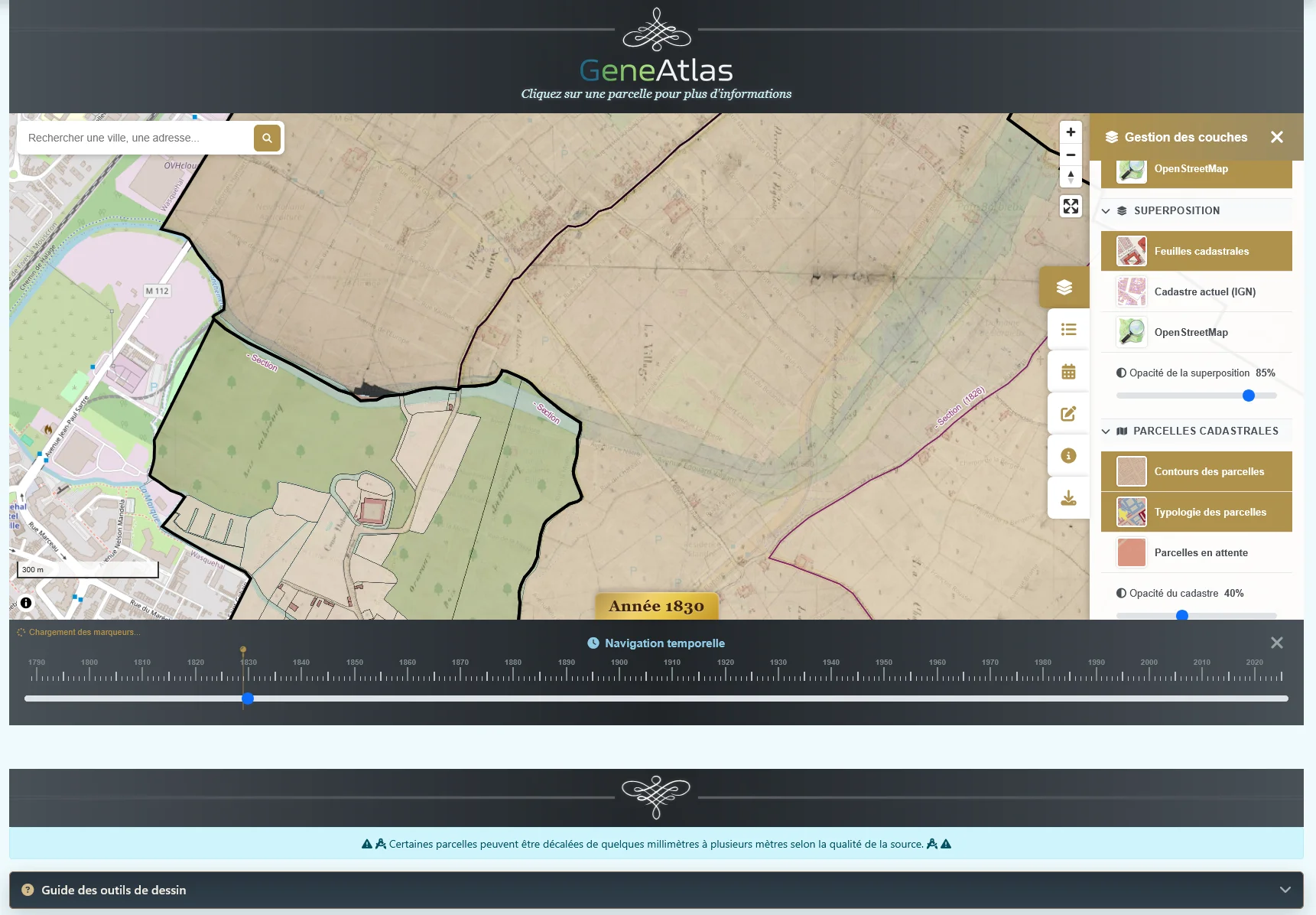
Task: Click the download export sidebar icon
Action: (1068, 498)
